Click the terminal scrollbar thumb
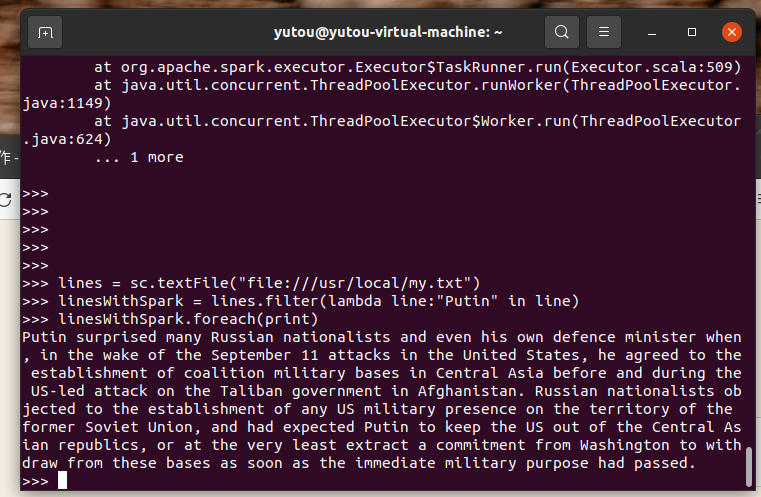The width and height of the screenshot is (761, 497). point(749,466)
